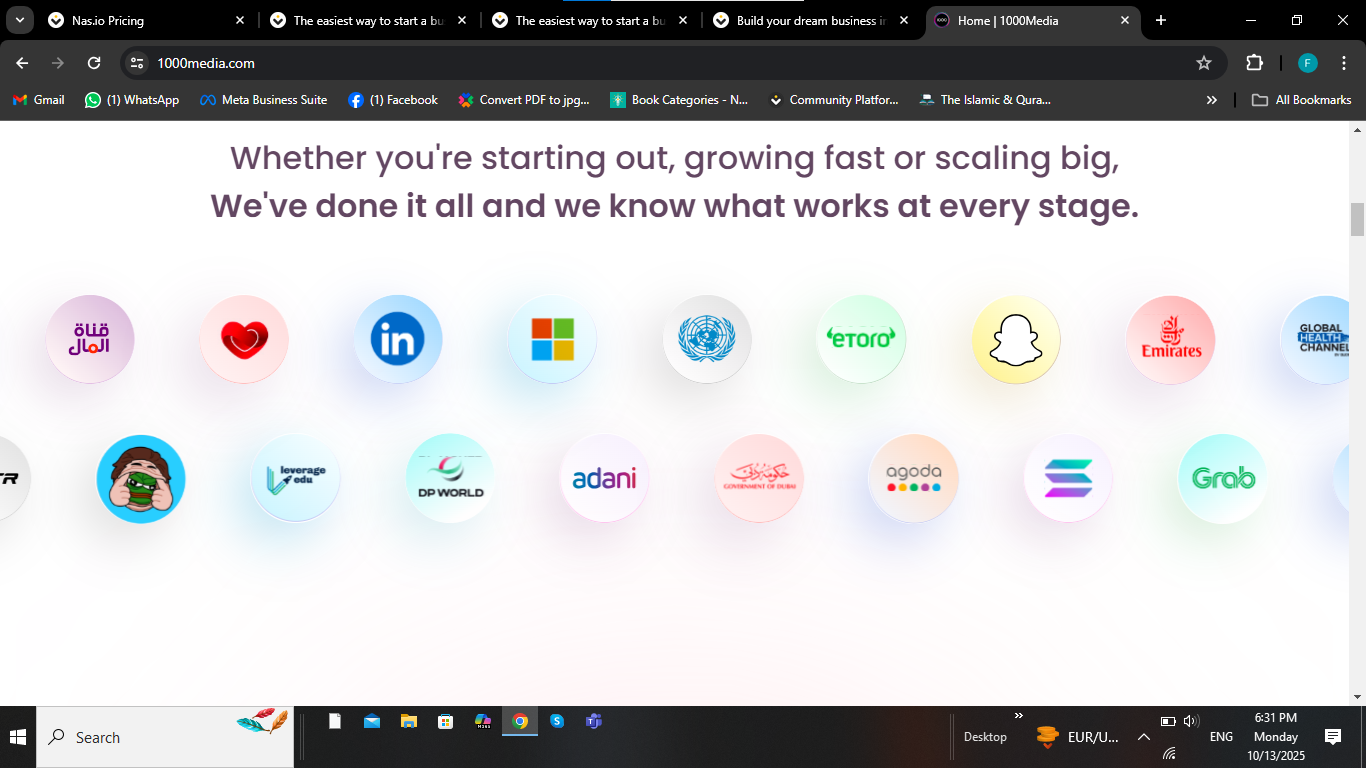
Task: Click the Snapchat ghost logo
Action: click(x=1016, y=340)
